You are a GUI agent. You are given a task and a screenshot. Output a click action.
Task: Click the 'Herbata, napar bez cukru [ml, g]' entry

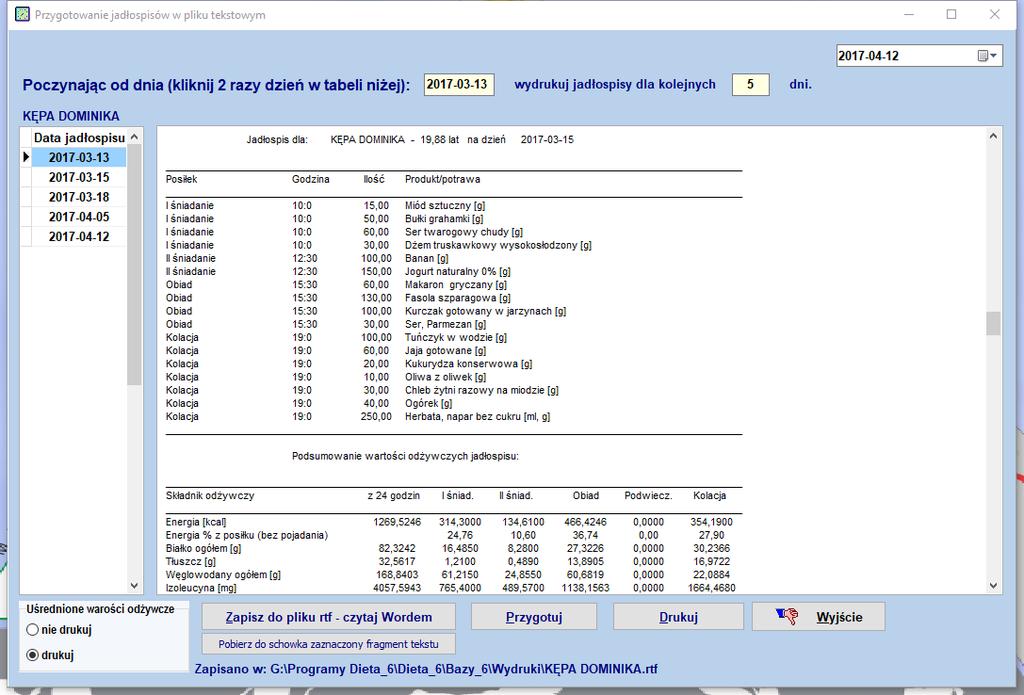click(477, 416)
